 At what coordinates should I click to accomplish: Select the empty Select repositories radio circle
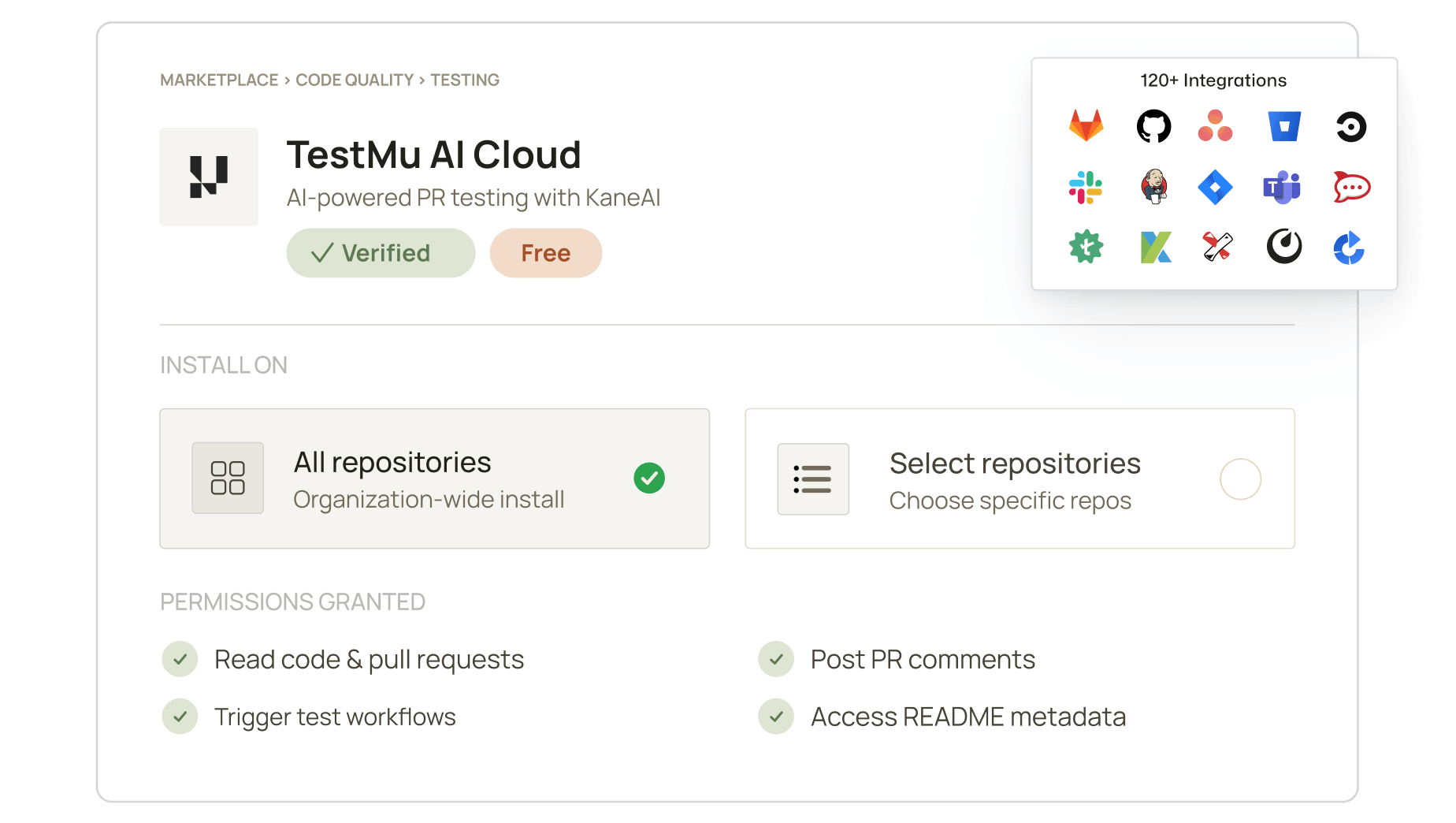[x=1241, y=479]
